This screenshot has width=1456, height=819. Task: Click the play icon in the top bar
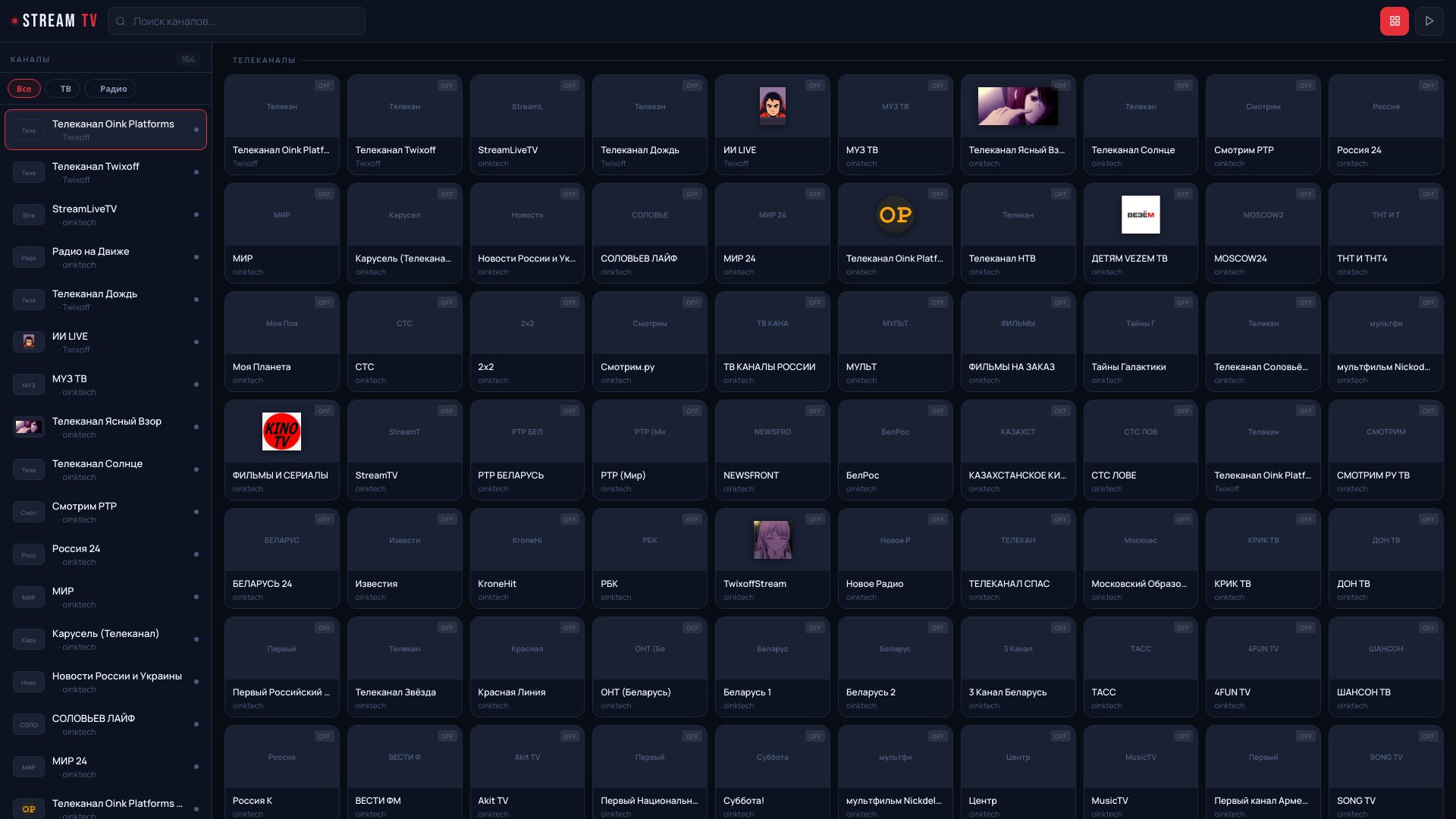(x=1429, y=20)
